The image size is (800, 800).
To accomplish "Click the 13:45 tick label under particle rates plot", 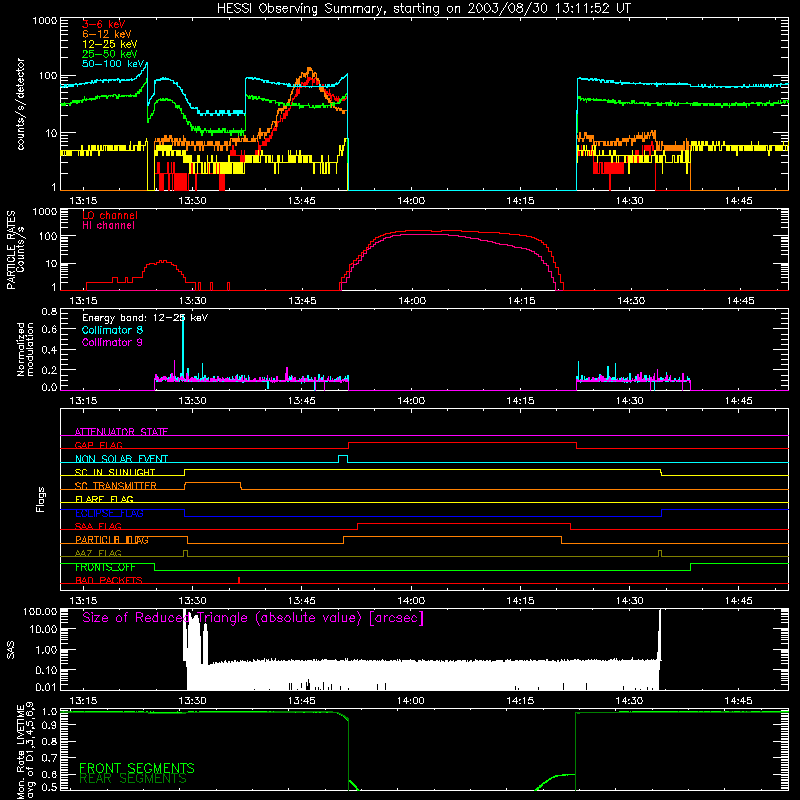I will [x=302, y=301].
